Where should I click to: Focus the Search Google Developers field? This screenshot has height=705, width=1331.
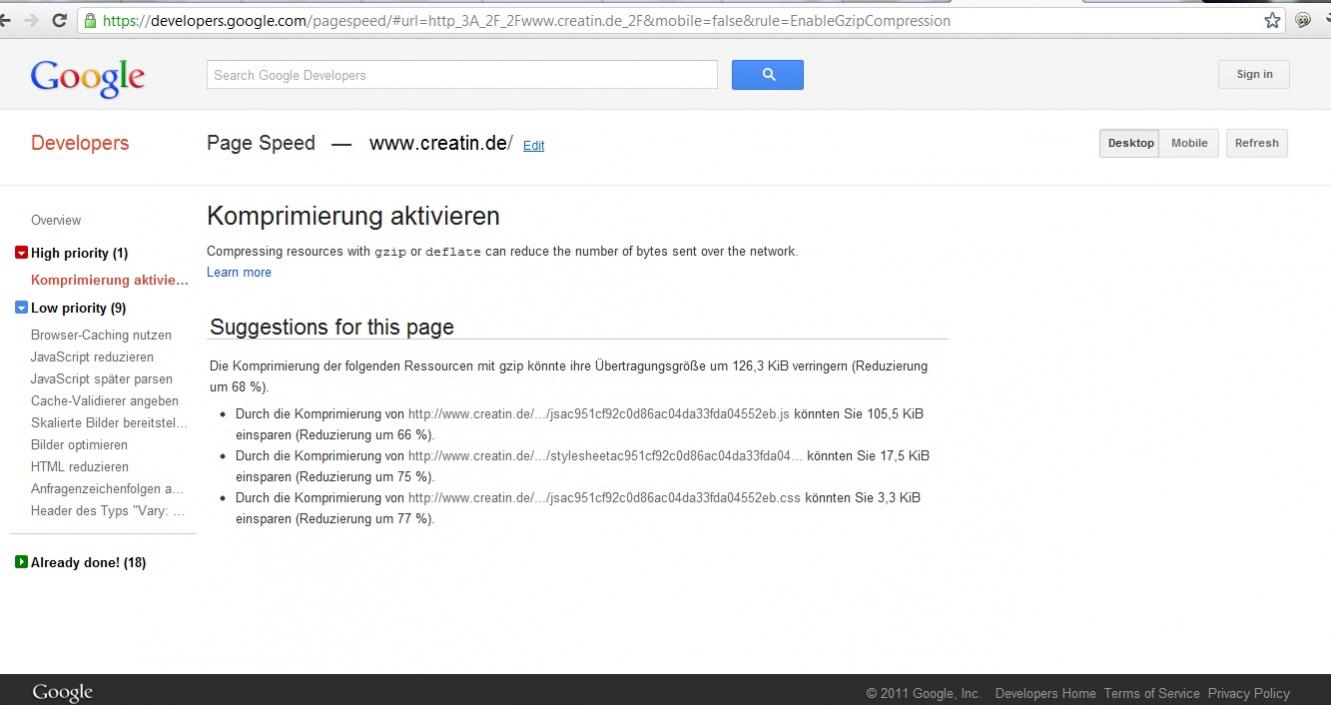462,75
